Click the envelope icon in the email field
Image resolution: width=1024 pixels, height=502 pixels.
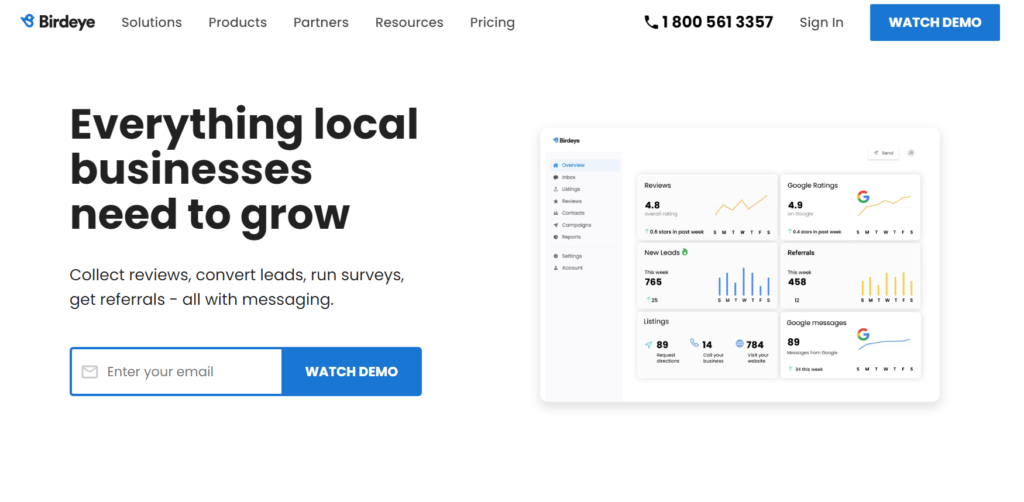(x=89, y=372)
